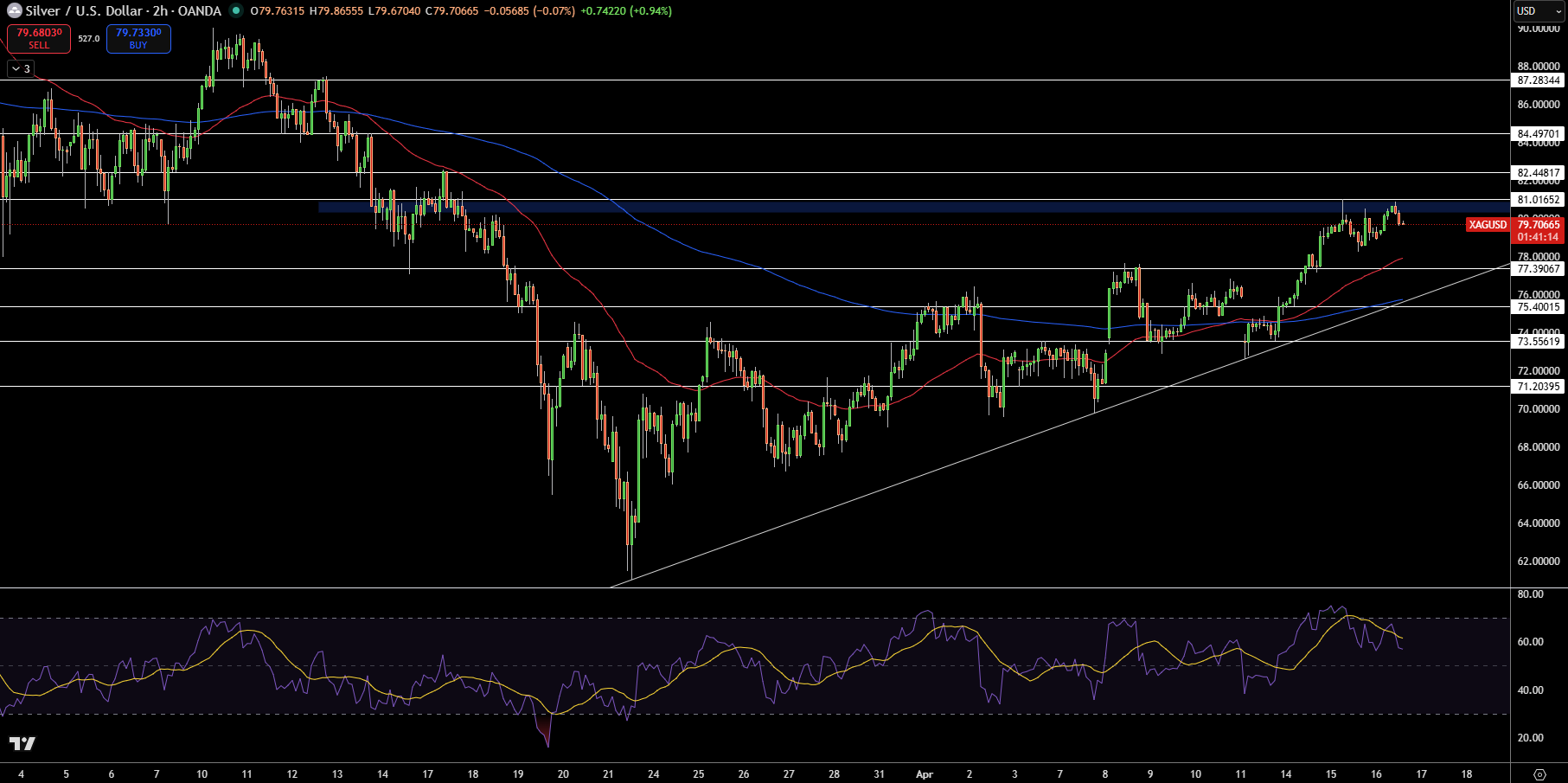Click the 82.44817 horizontal line price label
The width and height of the screenshot is (1568, 783).
pyautogui.click(x=1539, y=173)
